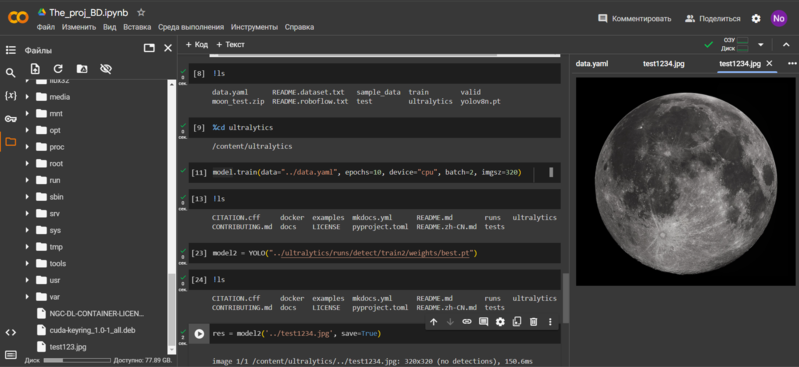Image resolution: width=799 pixels, height=367 pixels.
Task: Add a new code cell with + Код
Action: tap(196, 45)
